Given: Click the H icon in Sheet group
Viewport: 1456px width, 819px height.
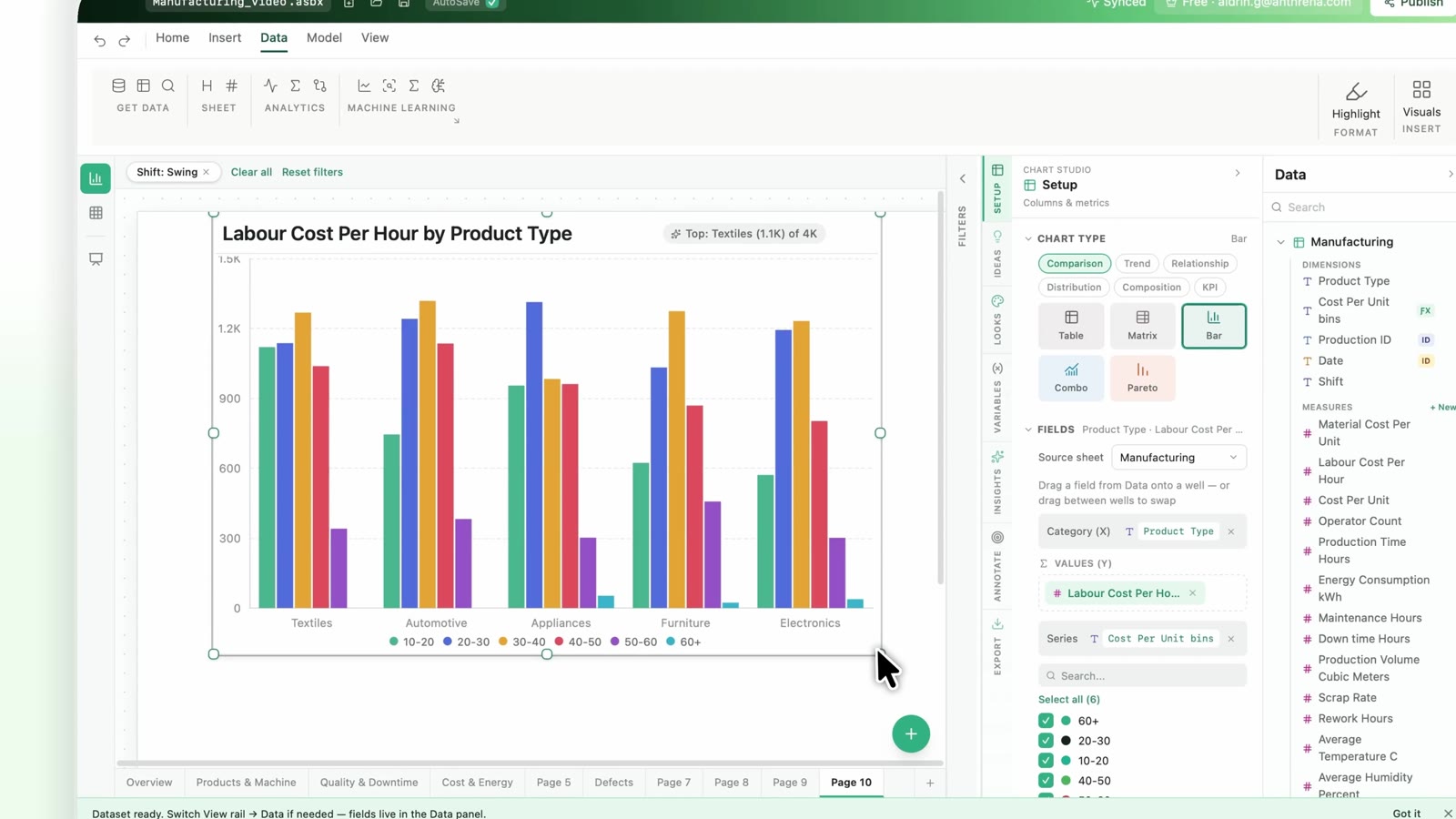Looking at the screenshot, I should [207, 86].
